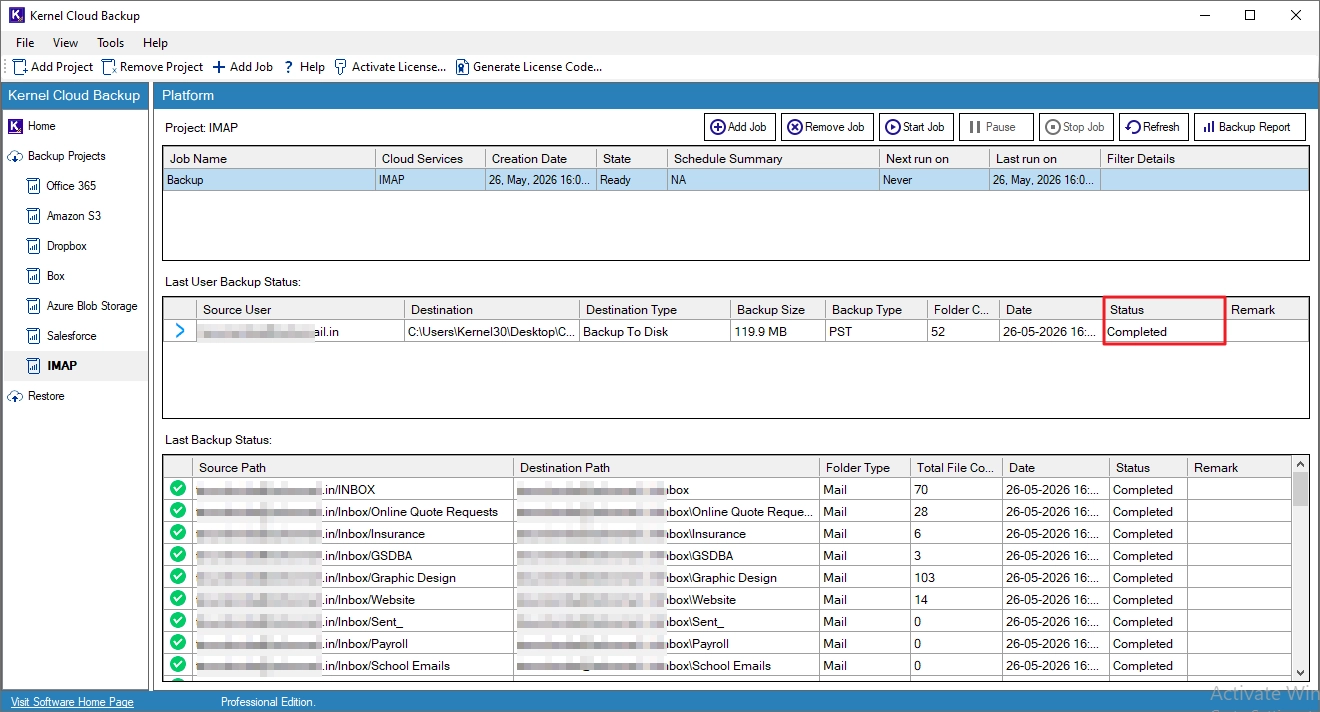This screenshot has height=712, width=1320.
Task: Click the Add Job plus icon in toolbar
Action: [x=219, y=67]
